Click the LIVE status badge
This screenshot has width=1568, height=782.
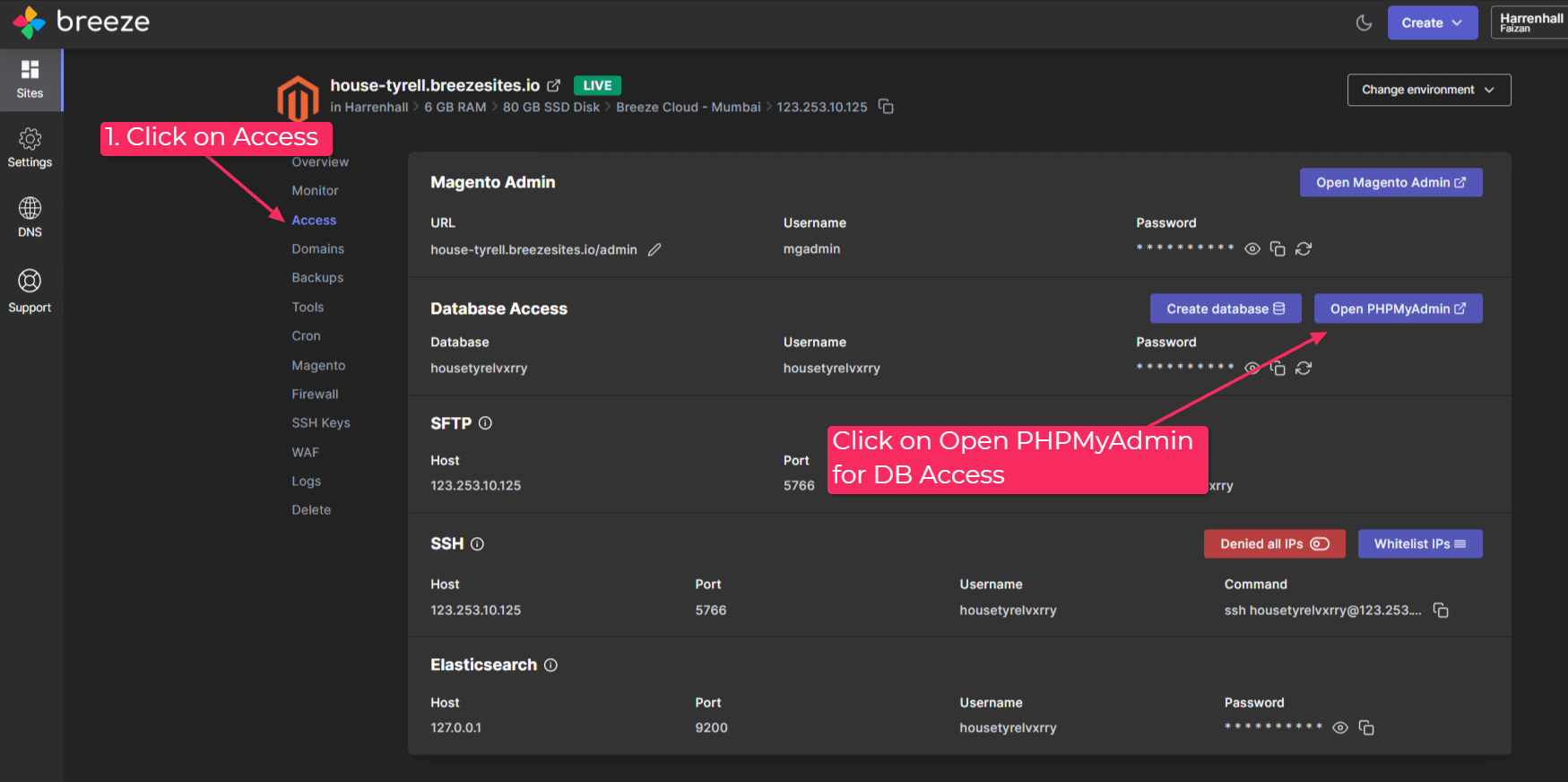coord(597,85)
